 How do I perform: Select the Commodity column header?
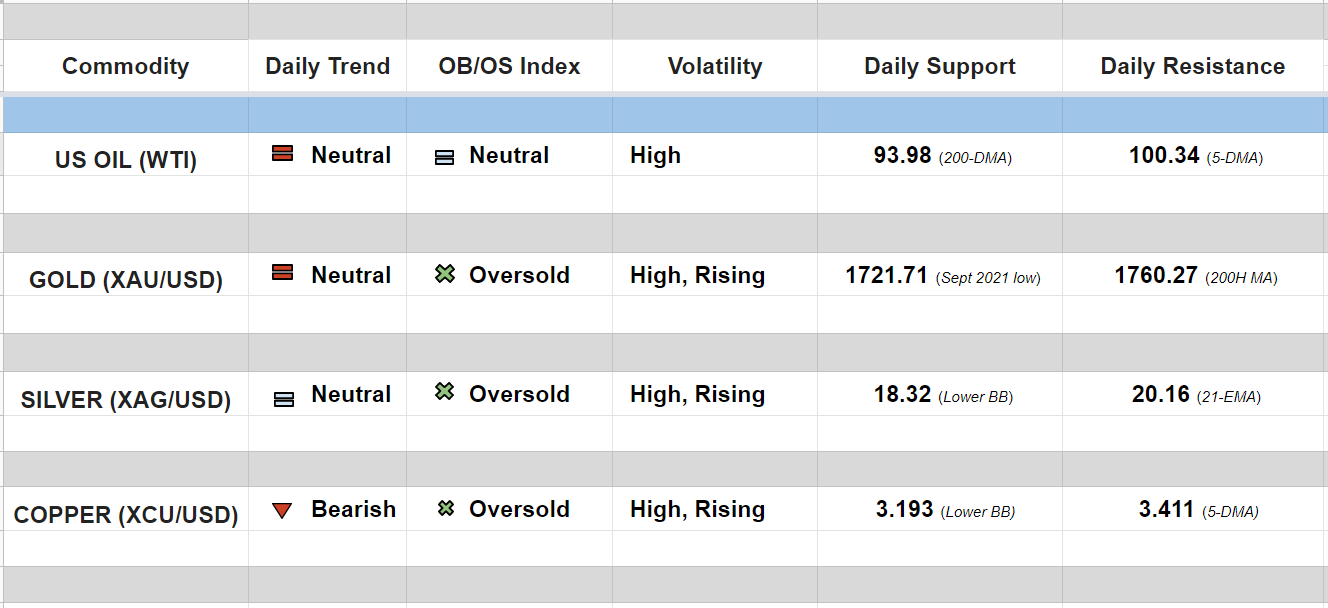(125, 66)
